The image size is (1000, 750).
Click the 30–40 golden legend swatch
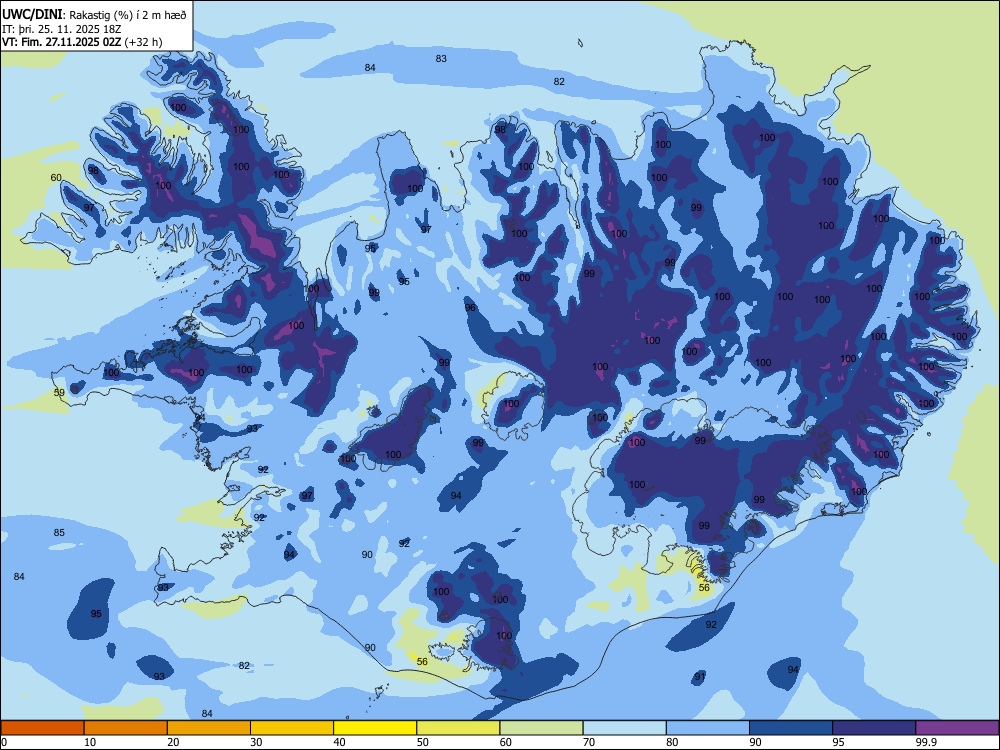292,728
